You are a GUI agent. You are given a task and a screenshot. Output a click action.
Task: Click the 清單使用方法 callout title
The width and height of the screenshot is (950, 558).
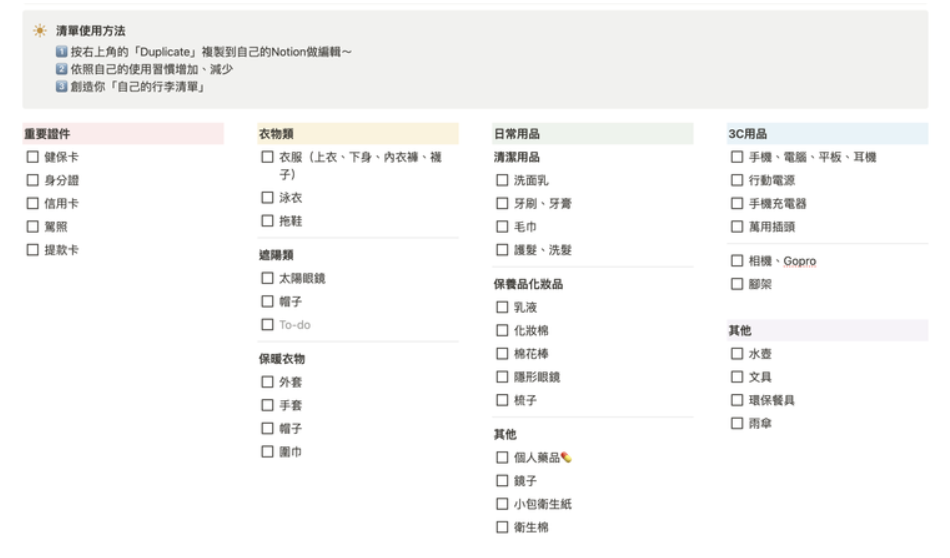click(91, 30)
